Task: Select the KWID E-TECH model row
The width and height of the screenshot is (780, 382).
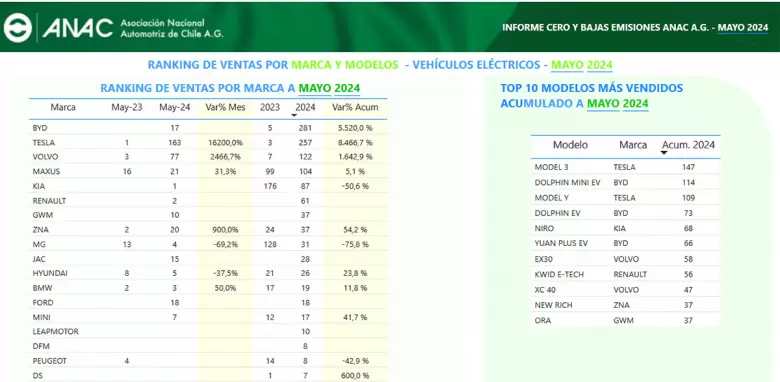Action: tap(625, 274)
